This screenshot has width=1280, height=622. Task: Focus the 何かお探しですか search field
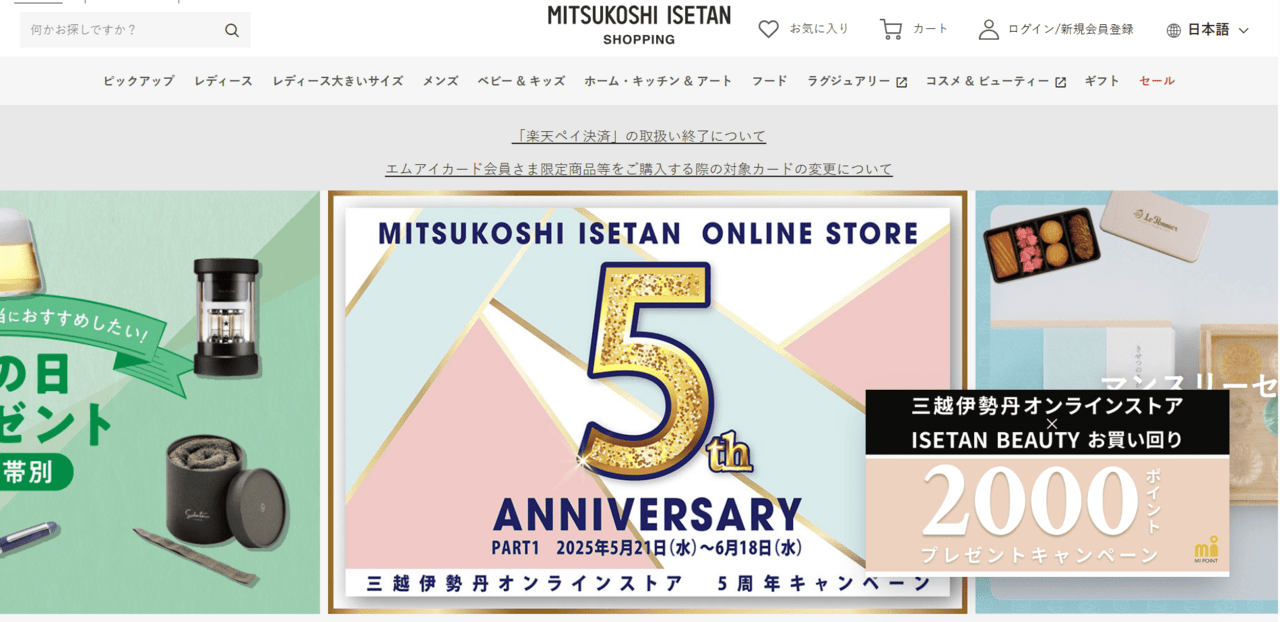click(124, 30)
